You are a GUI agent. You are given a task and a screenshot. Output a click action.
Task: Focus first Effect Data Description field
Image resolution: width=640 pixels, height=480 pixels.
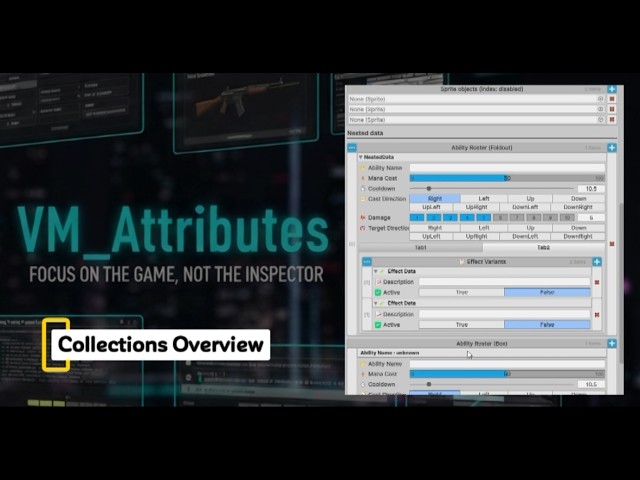pos(504,282)
